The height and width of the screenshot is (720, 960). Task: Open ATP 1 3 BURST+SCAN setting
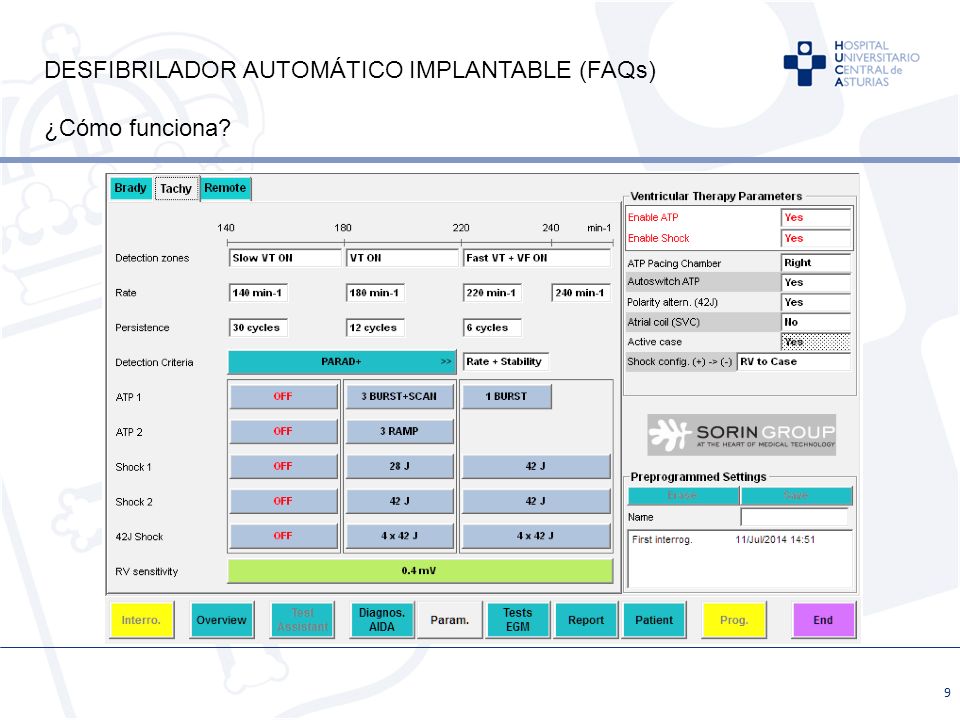(399, 396)
